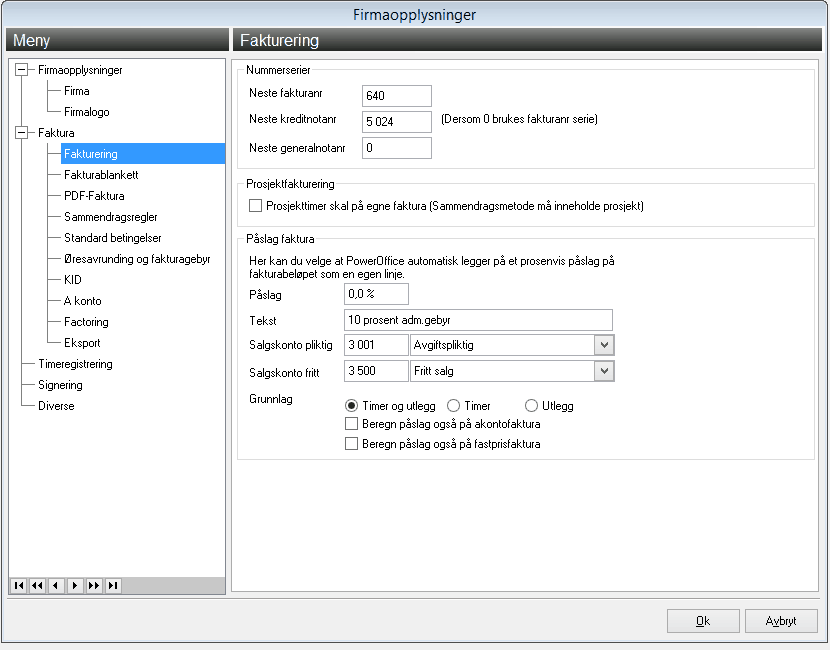
Task: Go to previous record arrow
Action: pyautogui.click(x=56, y=585)
